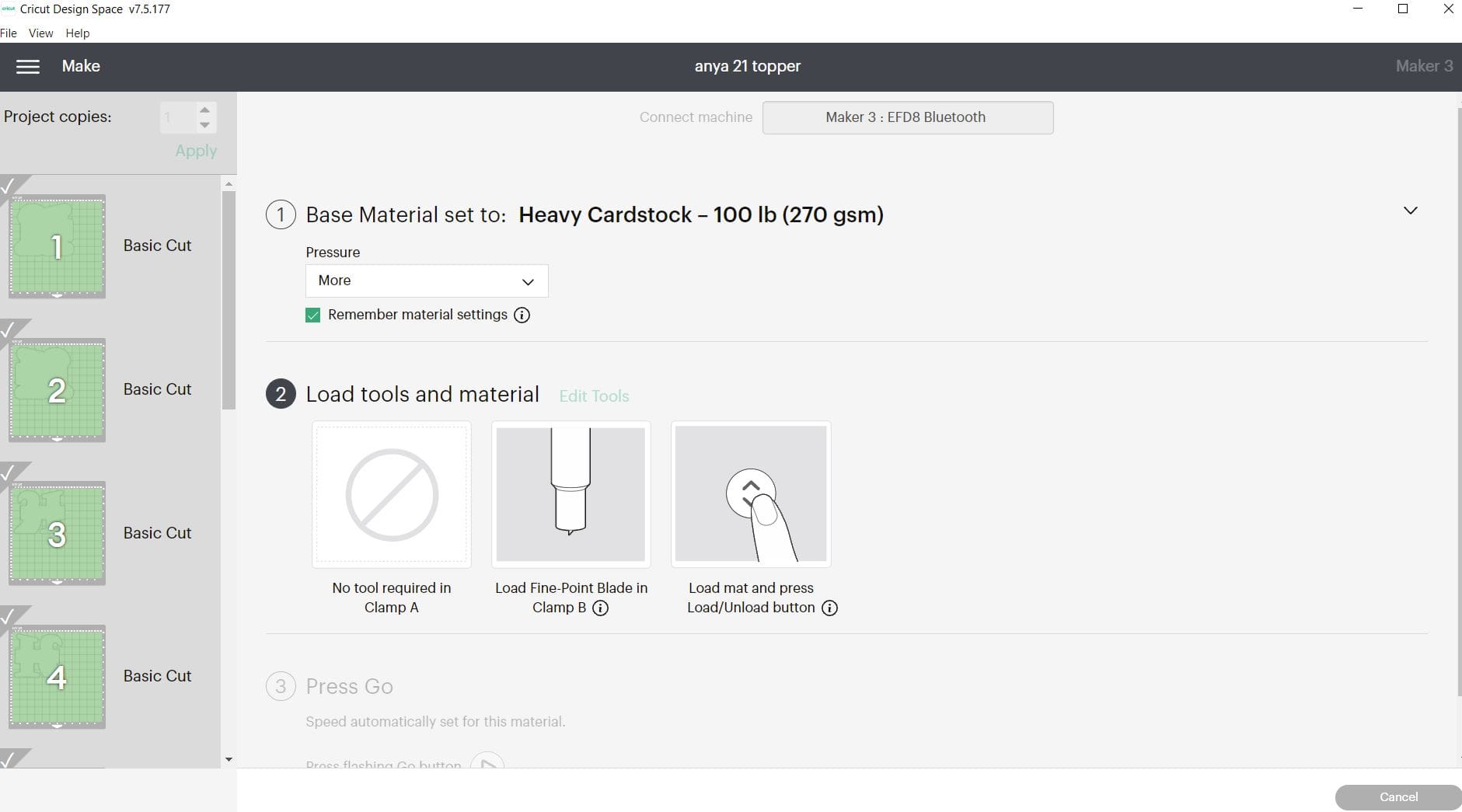Open the Maker 3 : EFD8 Bluetooth machine selector
The width and height of the screenshot is (1462, 812).
tap(908, 117)
